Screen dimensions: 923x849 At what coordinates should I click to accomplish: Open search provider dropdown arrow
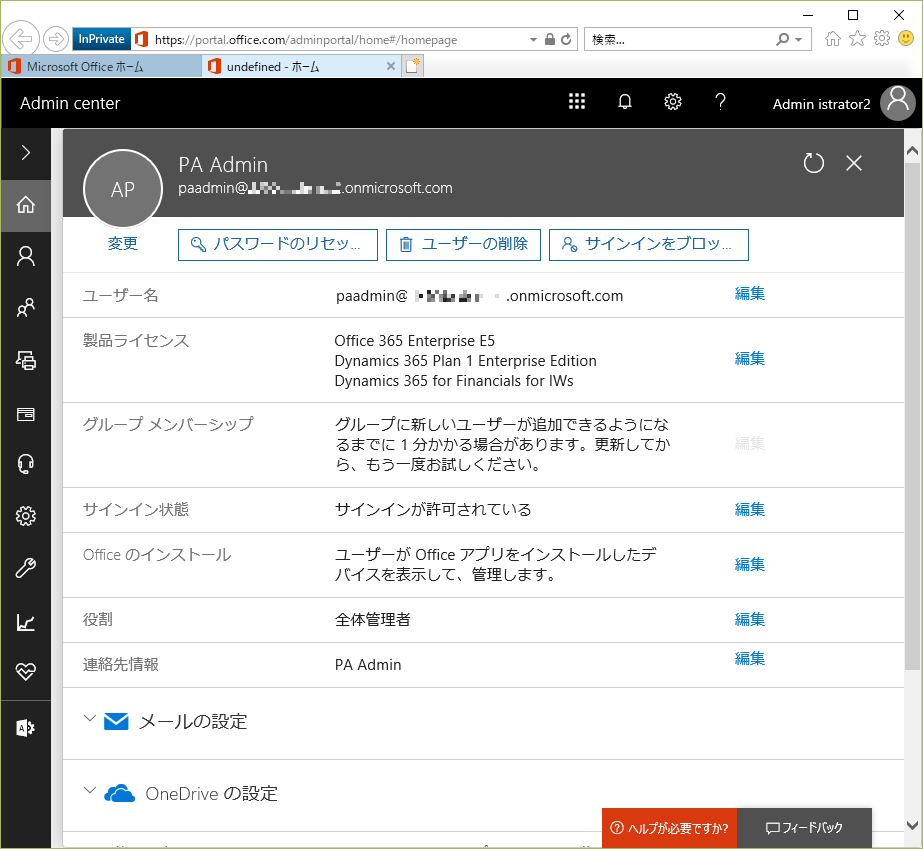click(x=799, y=40)
